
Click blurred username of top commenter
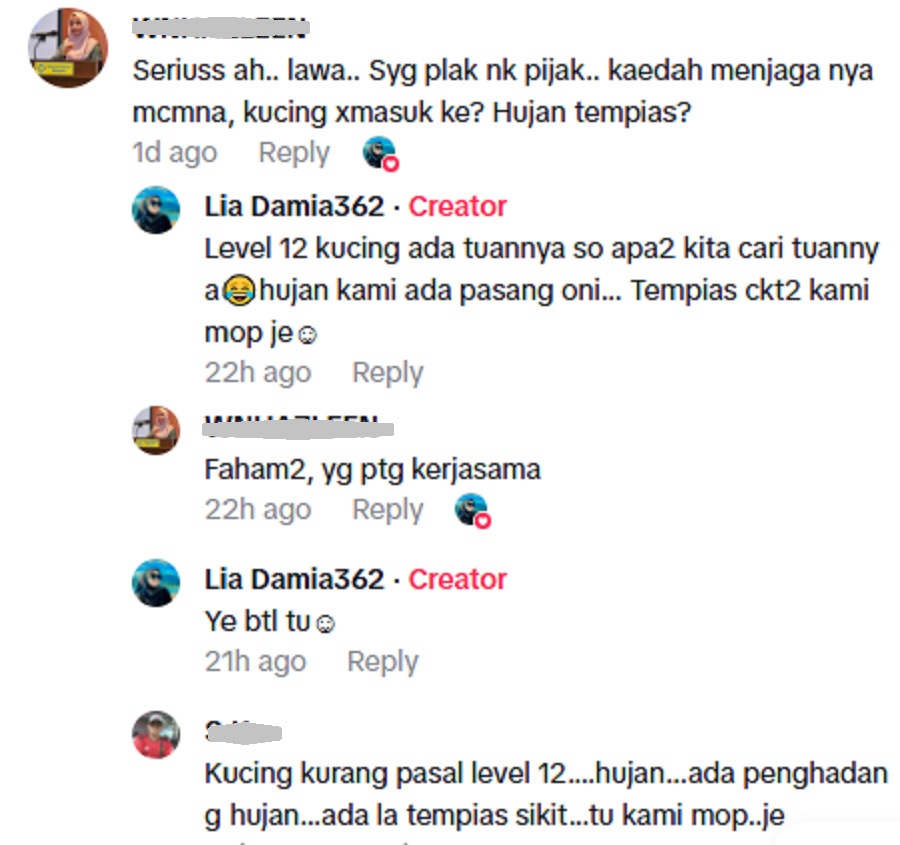(220, 28)
